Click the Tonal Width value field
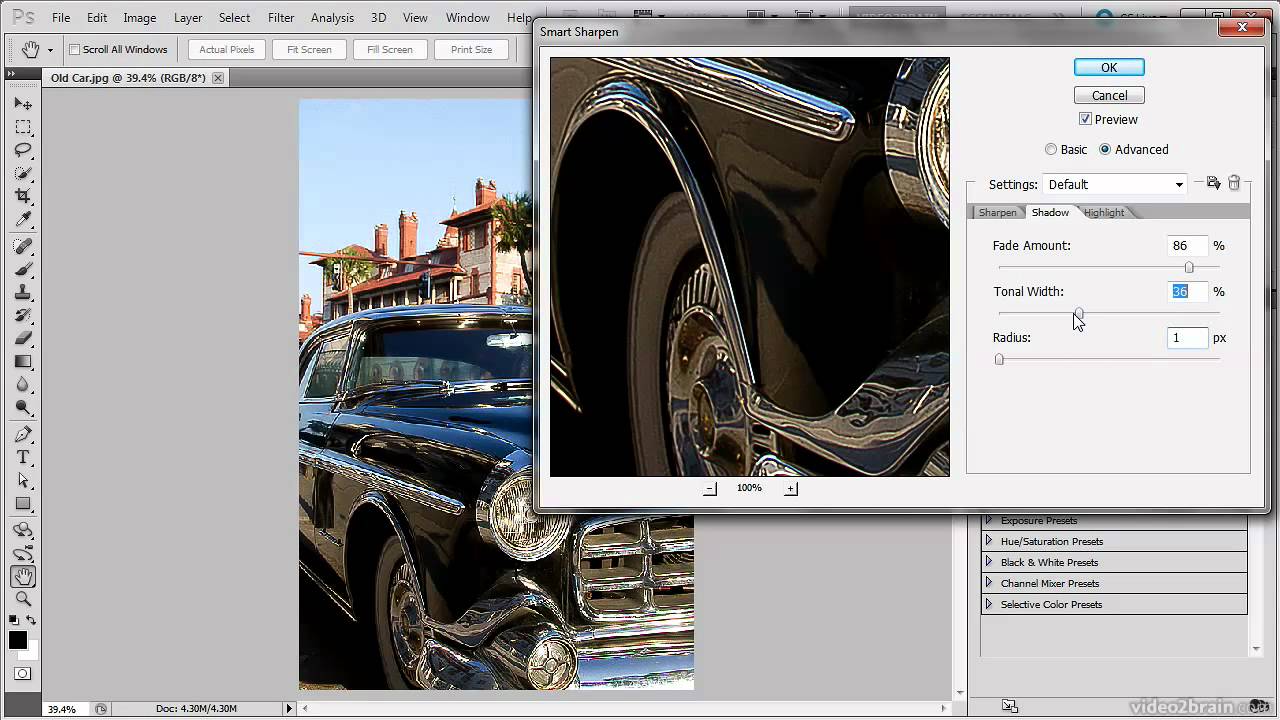 1187,291
